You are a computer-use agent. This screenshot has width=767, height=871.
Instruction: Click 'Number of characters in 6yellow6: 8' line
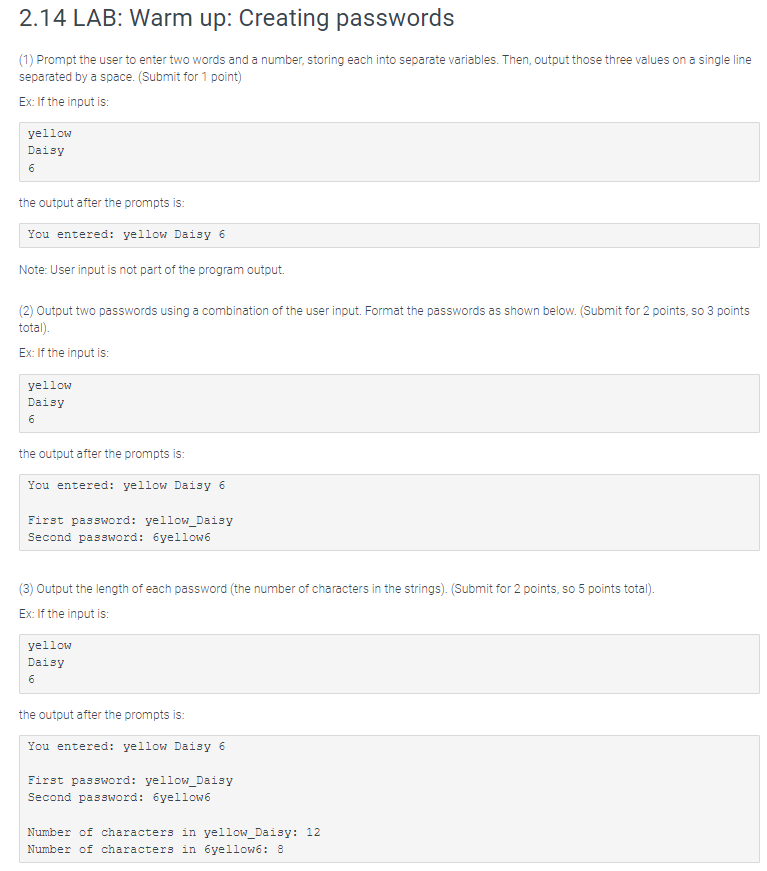(x=156, y=849)
